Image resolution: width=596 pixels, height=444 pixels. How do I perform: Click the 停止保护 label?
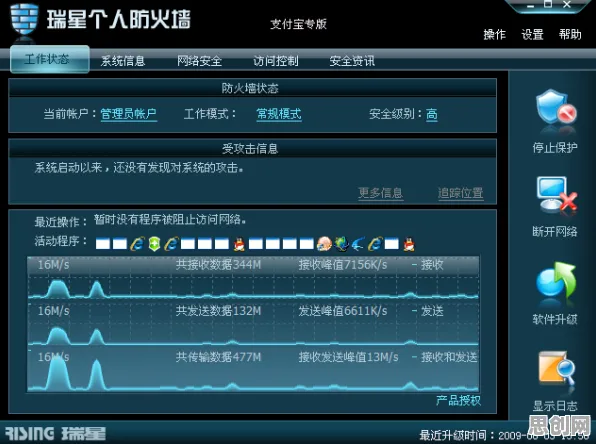pos(555,147)
